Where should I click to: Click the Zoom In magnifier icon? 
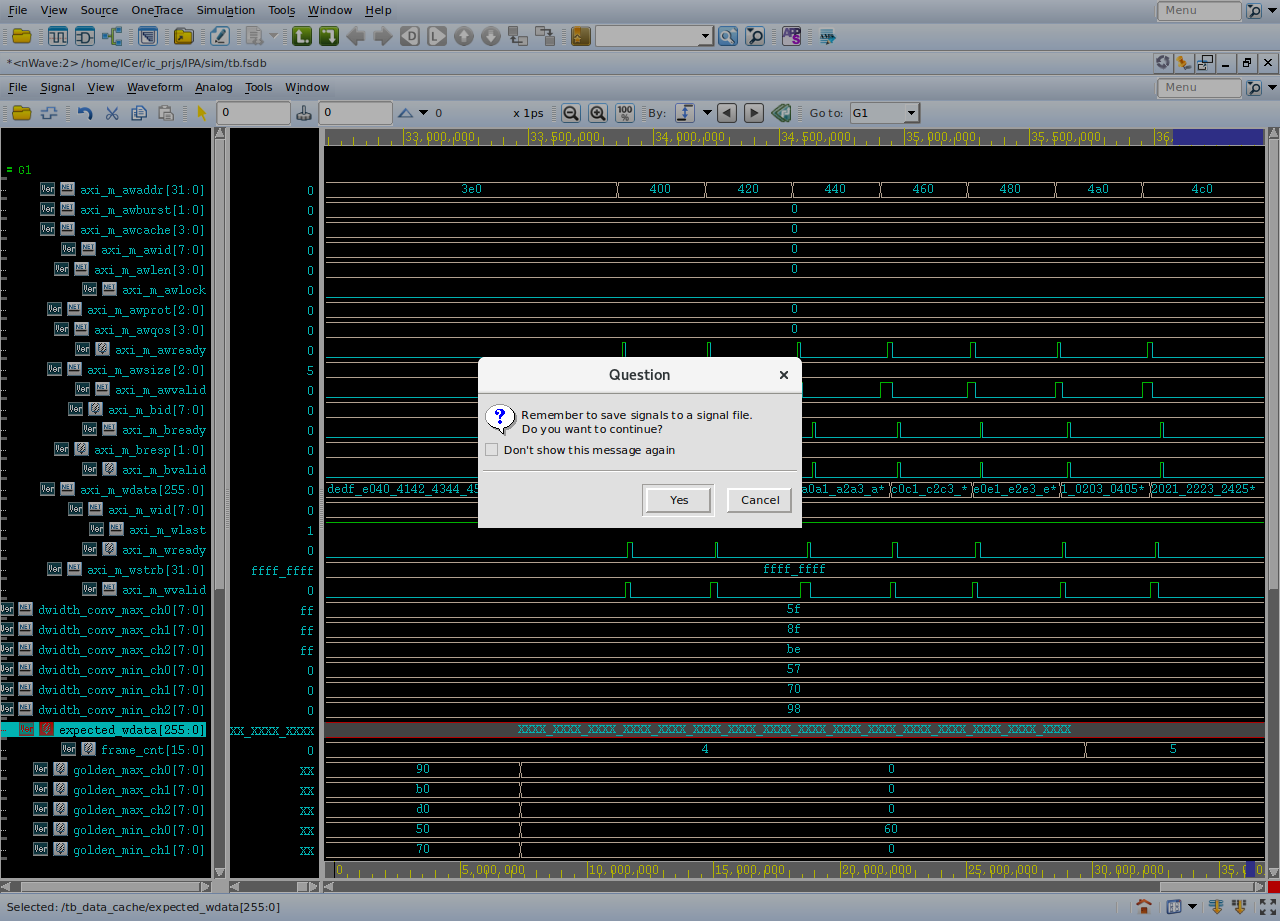pyautogui.click(x=598, y=113)
